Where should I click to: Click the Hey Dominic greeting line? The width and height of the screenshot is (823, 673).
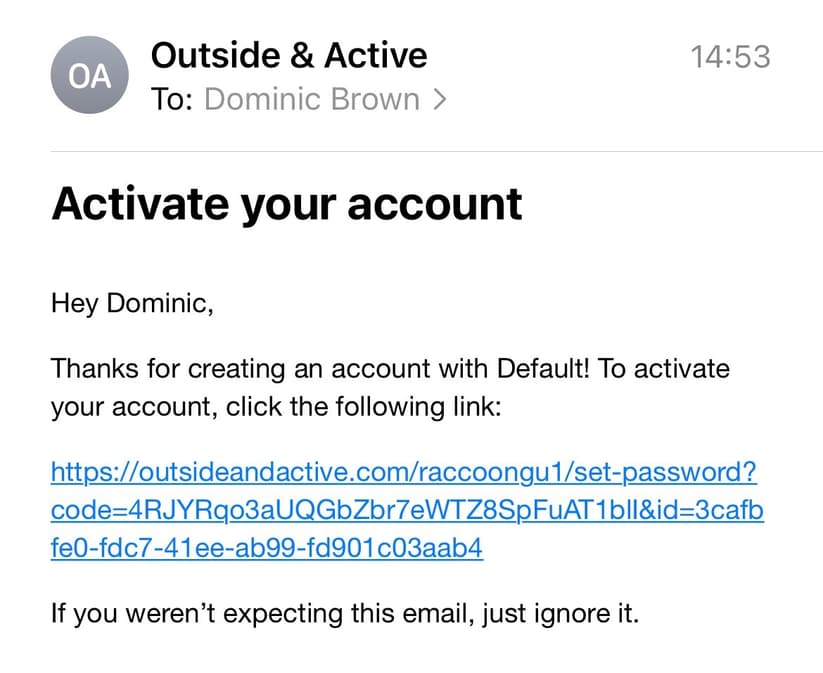132,303
